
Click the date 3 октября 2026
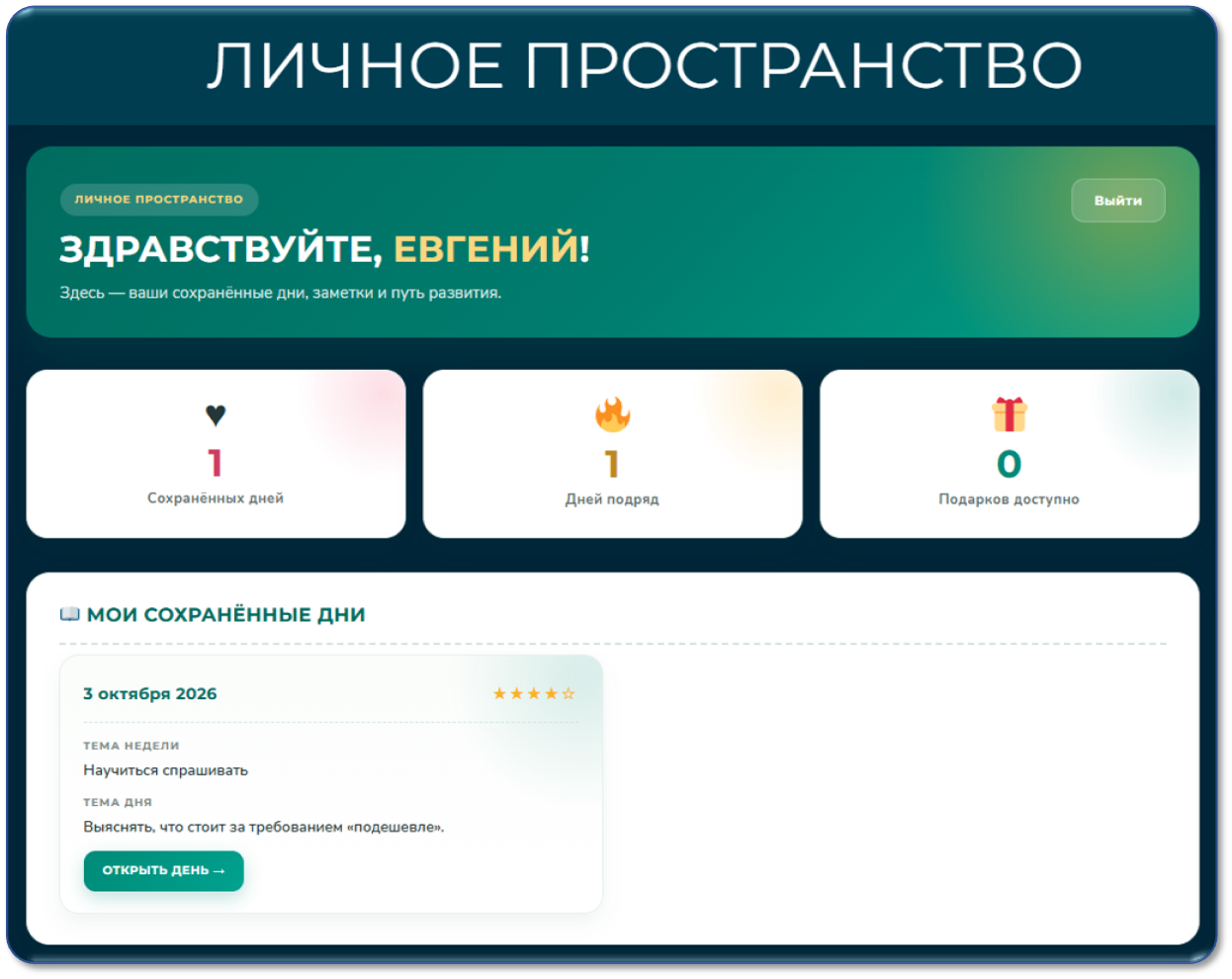click(x=150, y=694)
